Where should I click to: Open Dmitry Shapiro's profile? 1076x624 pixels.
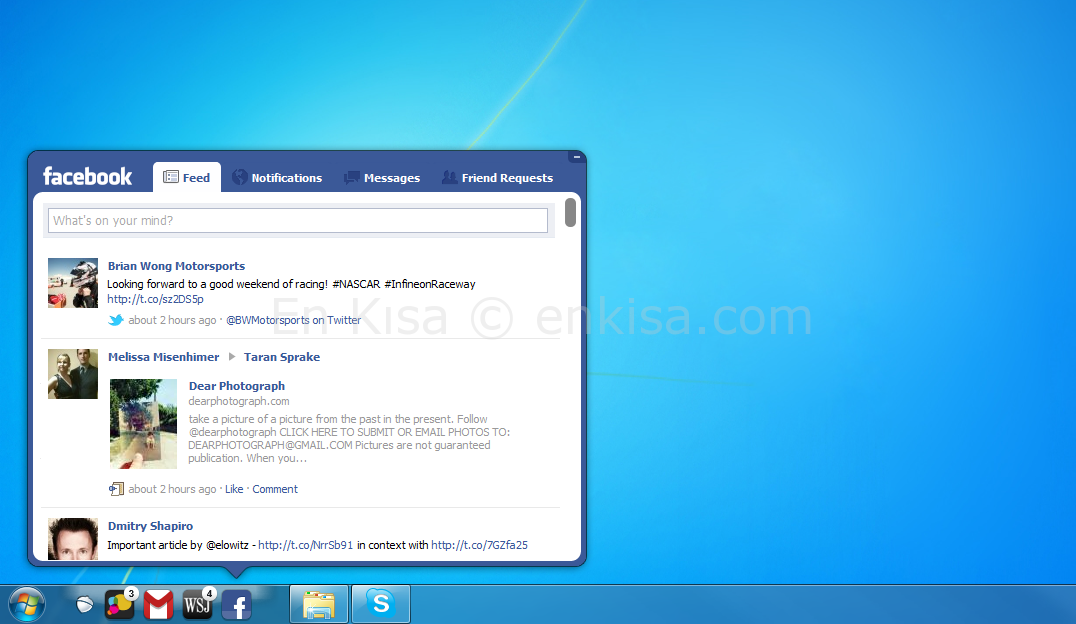pyautogui.click(x=150, y=526)
